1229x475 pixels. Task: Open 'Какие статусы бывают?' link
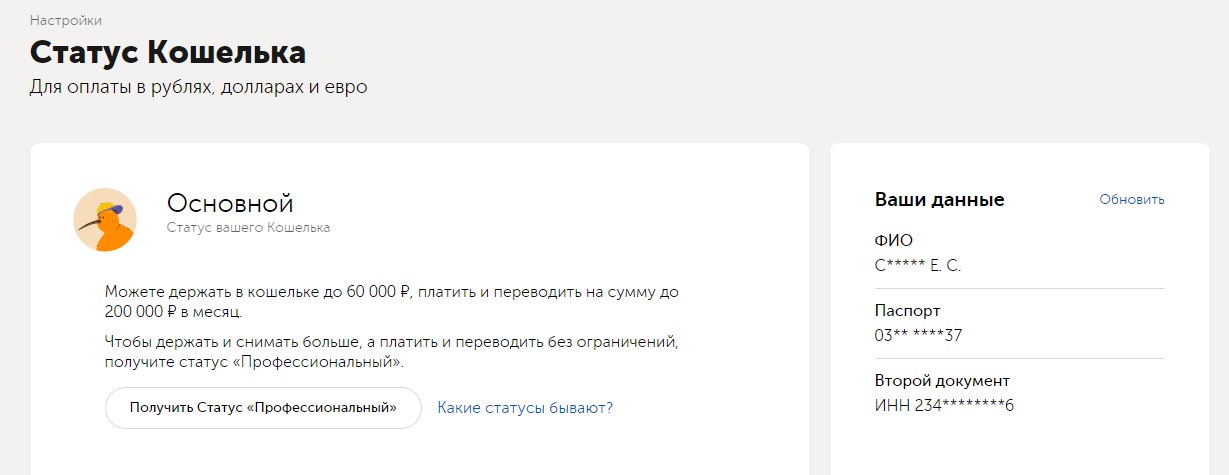click(525, 408)
